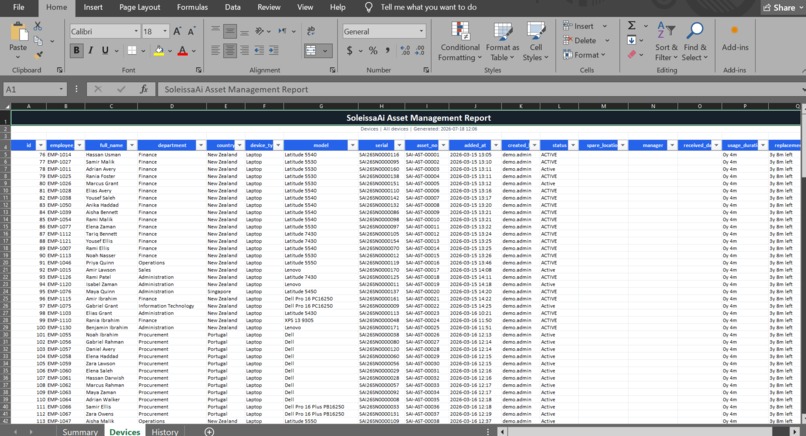Click the Insert Function fx button

tap(144, 89)
